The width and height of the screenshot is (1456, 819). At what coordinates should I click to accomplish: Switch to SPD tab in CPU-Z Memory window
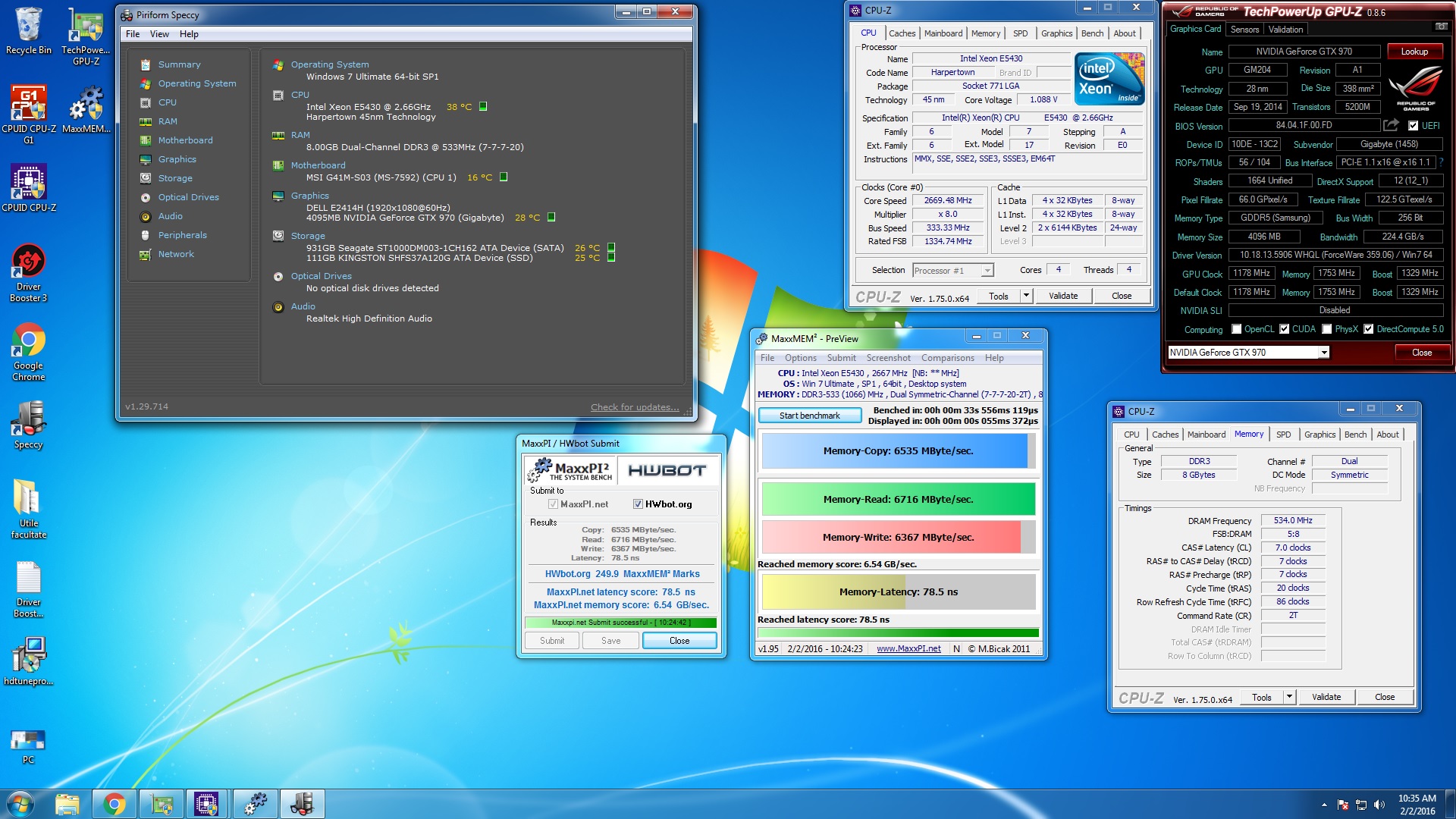pyautogui.click(x=1283, y=435)
